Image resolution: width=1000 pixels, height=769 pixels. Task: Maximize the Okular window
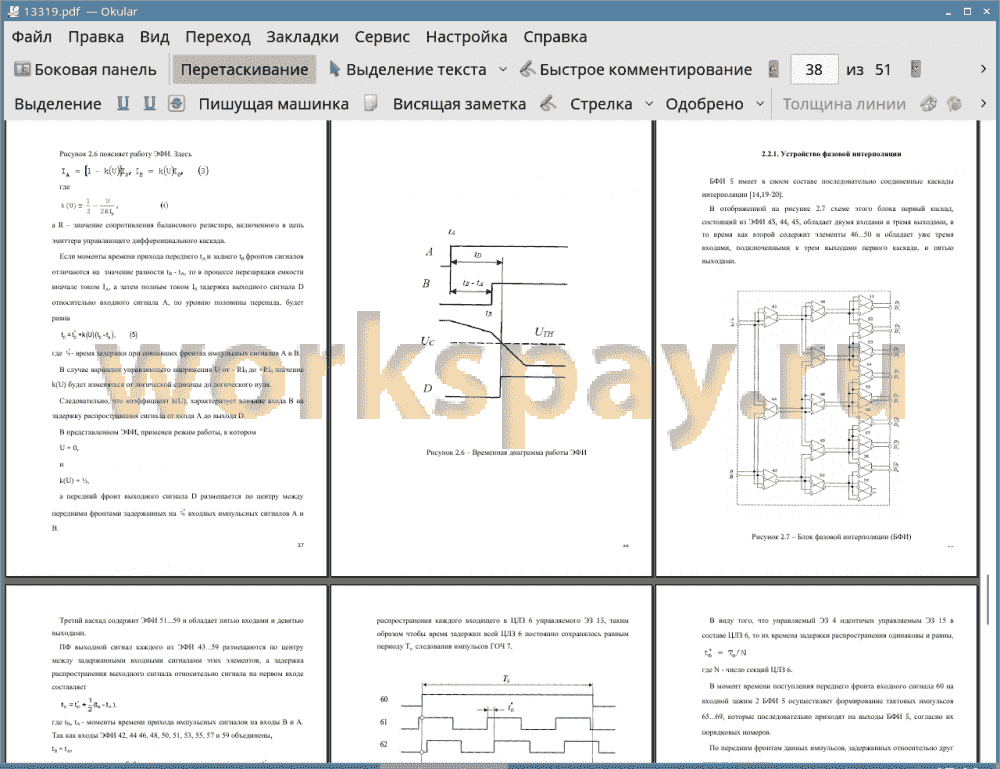pyautogui.click(x=967, y=11)
